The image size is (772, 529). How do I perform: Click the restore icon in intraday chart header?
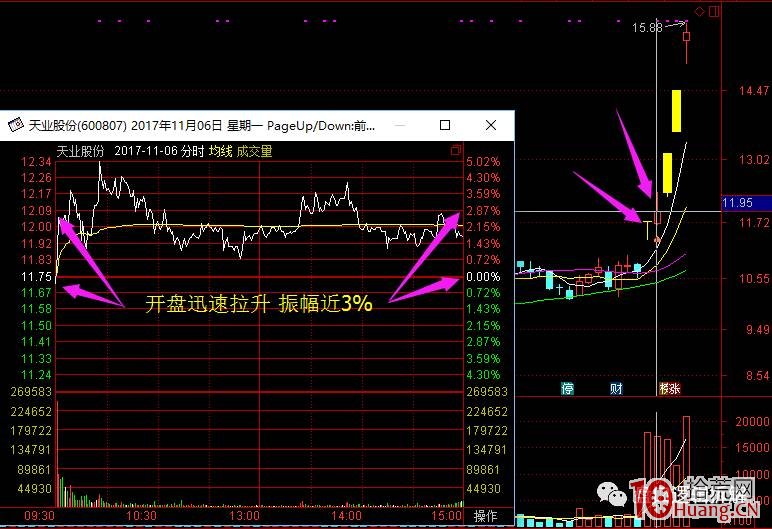(456, 151)
